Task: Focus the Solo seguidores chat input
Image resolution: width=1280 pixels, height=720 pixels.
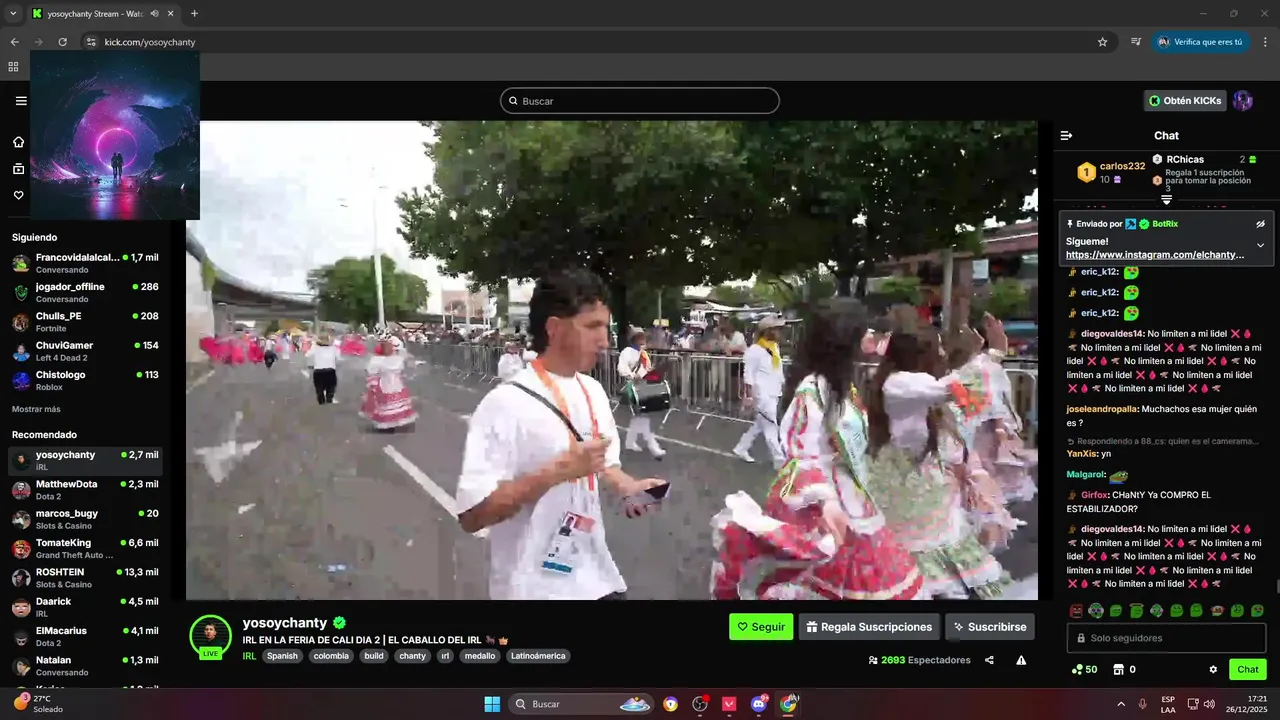Action: coord(1166,638)
